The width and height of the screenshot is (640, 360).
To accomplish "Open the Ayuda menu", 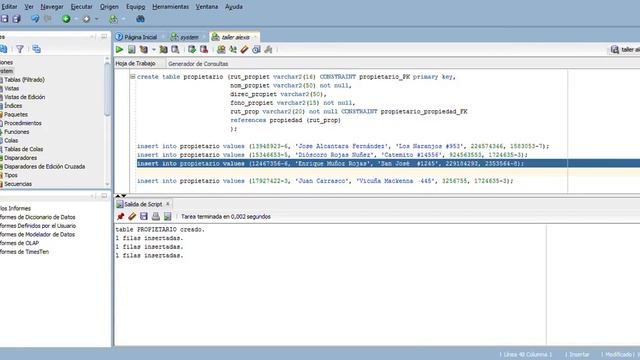I will pyautogui.click(x=234, y=7).
